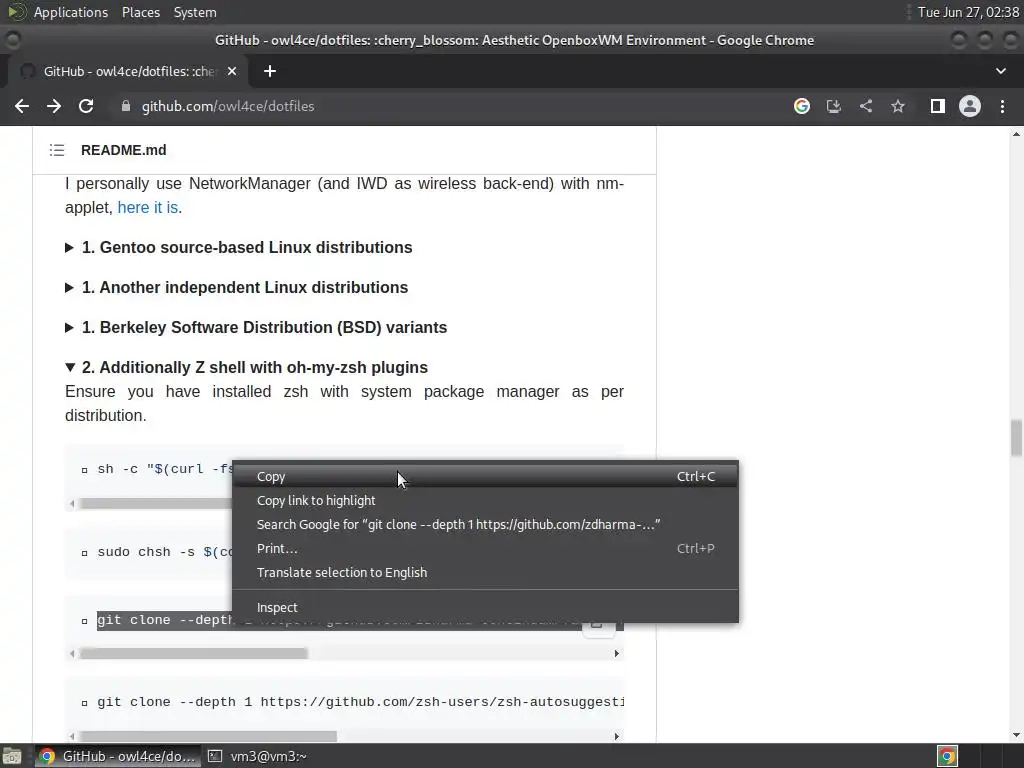Open the Chrome profile avatar

click(970, 106)
